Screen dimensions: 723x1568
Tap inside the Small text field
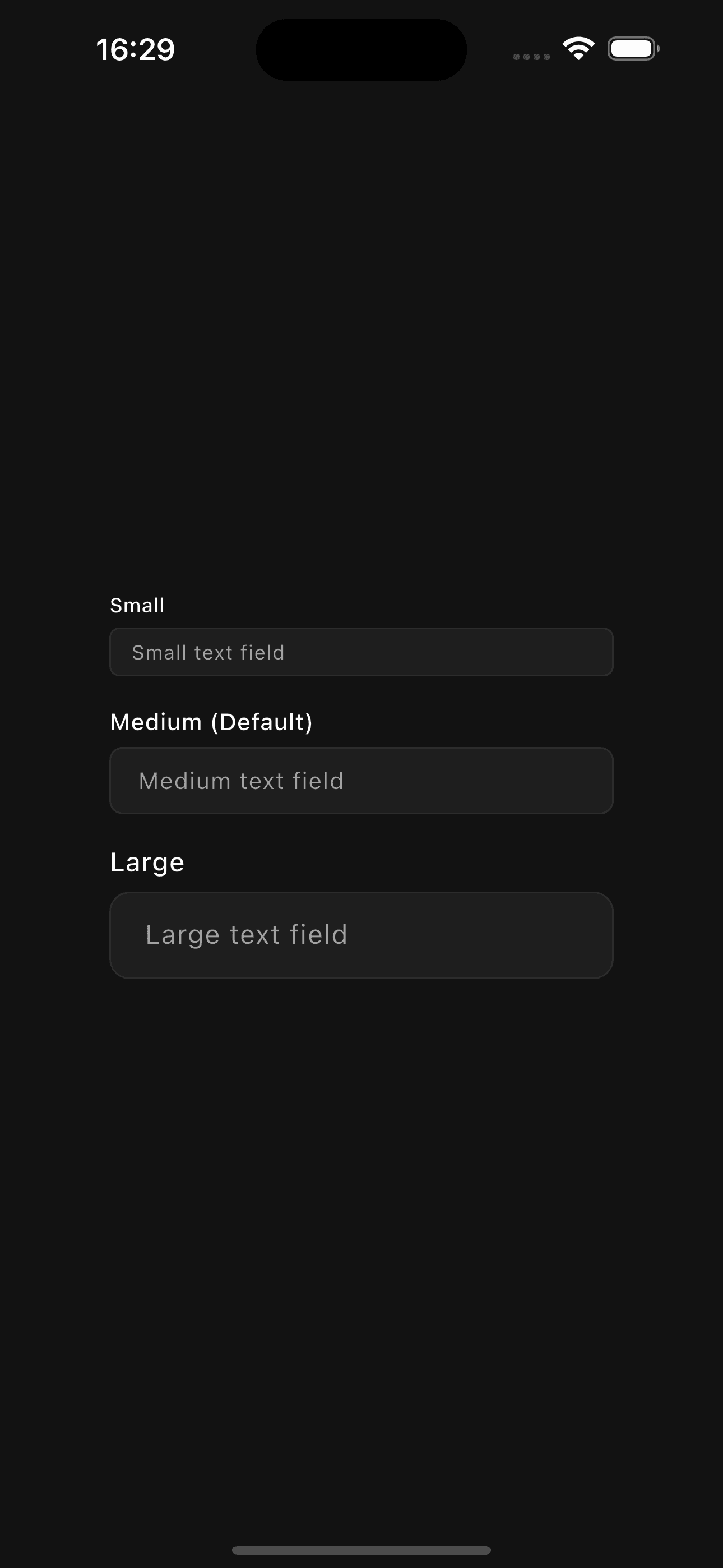point(361,651)
